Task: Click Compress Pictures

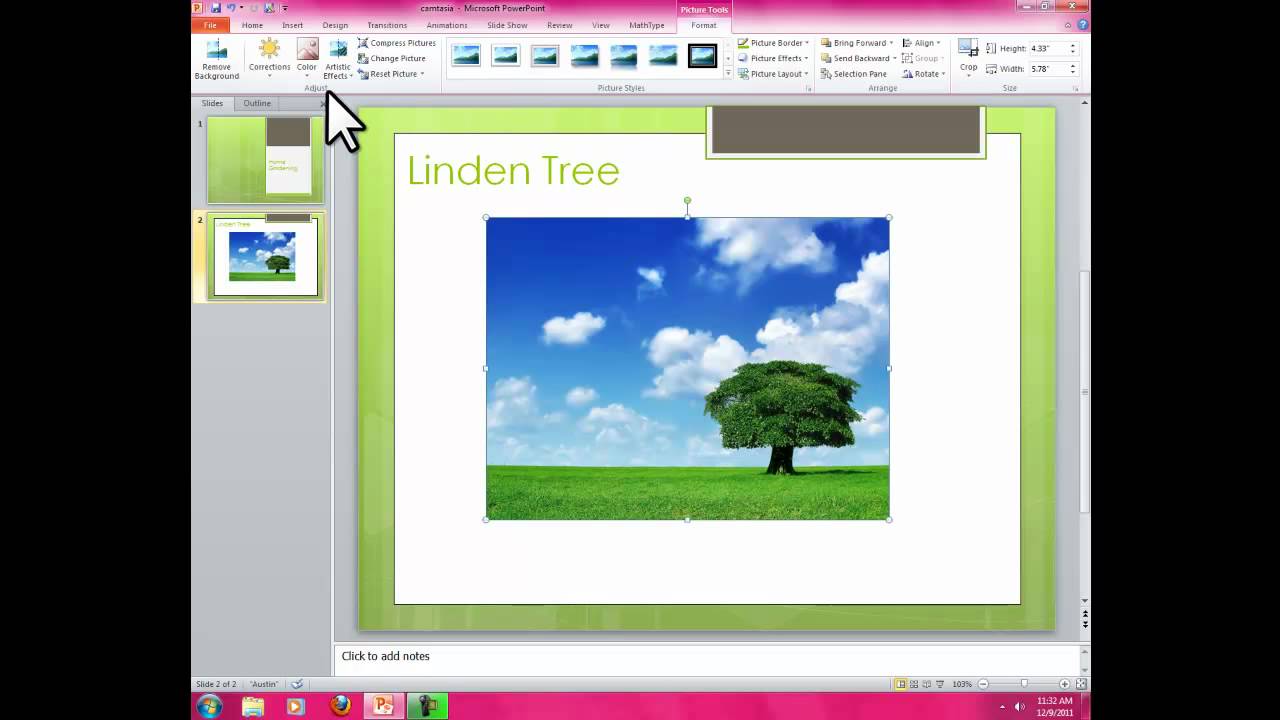Action: [x=397, y=43]
